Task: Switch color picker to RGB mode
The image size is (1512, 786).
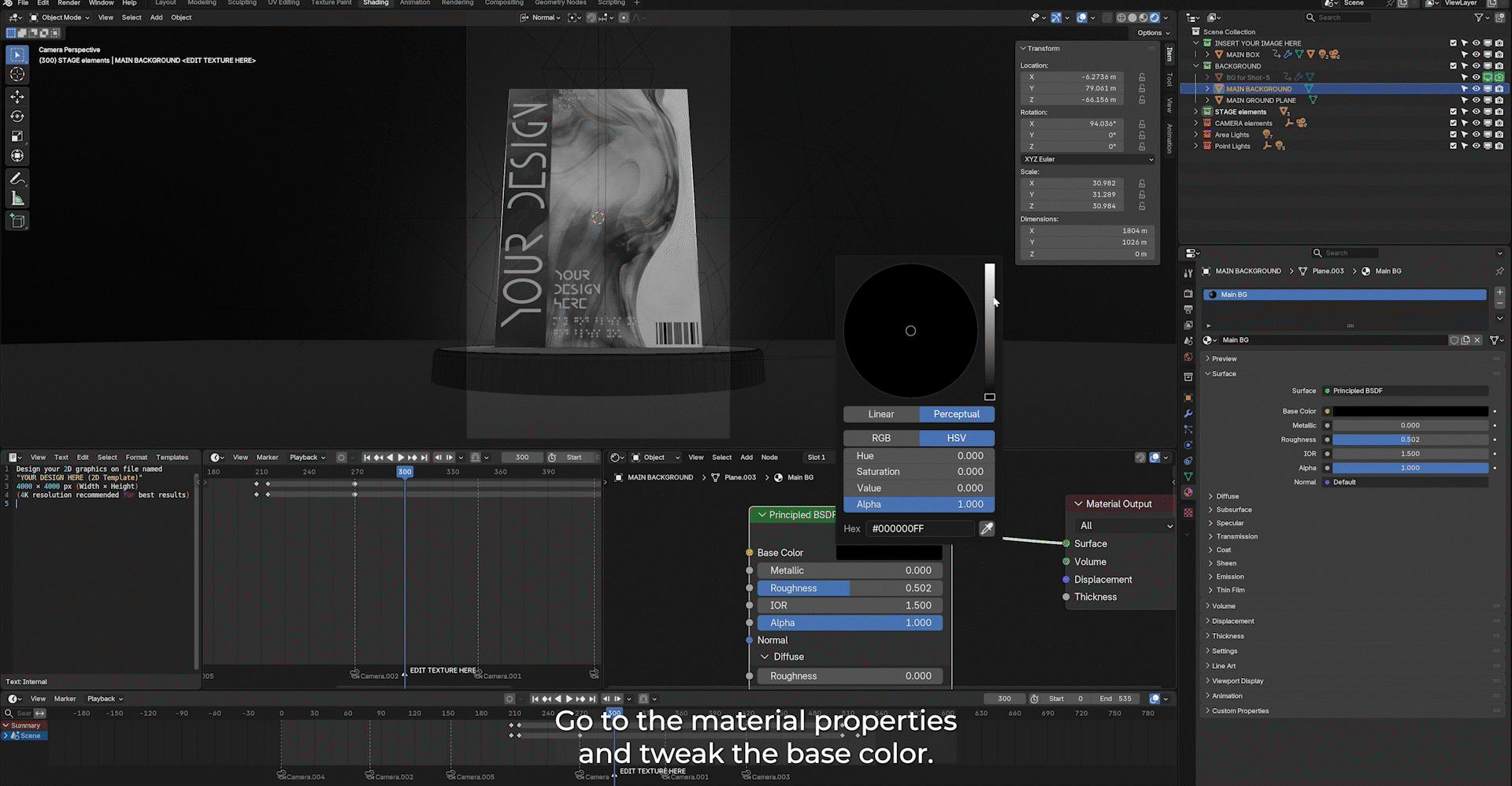Action: [x=881, y=438]
